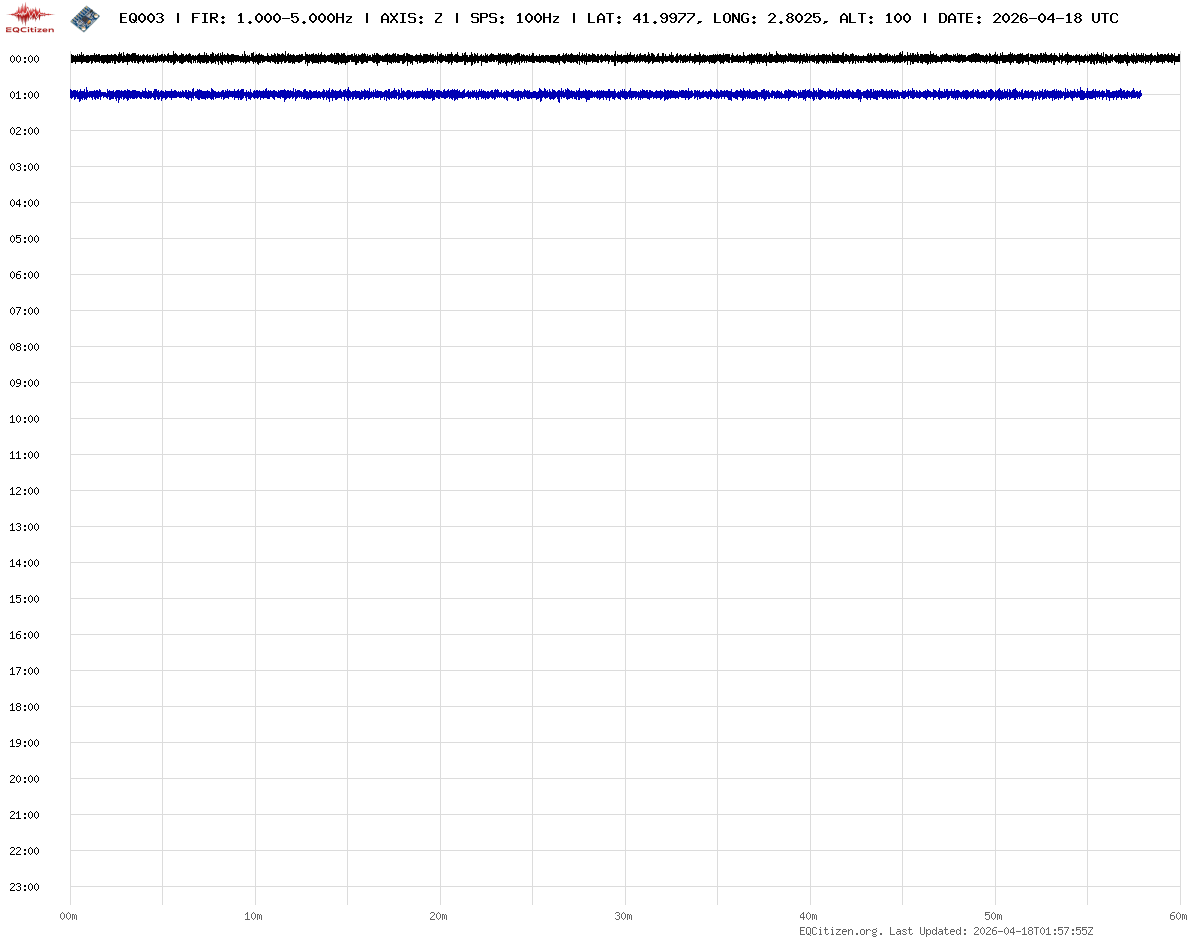Click the 10m label on time axis

click(253, 916)
